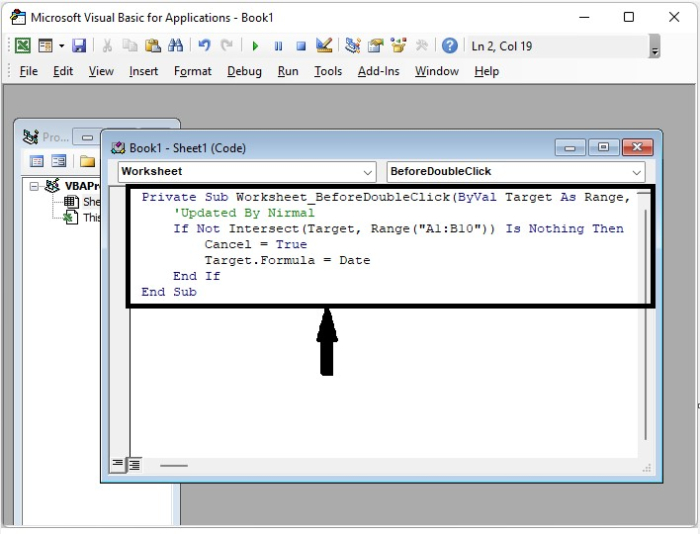Viewport: 700px width, 534px height.
Task: Close the Sheet1 code window
Action: (638, 147)
